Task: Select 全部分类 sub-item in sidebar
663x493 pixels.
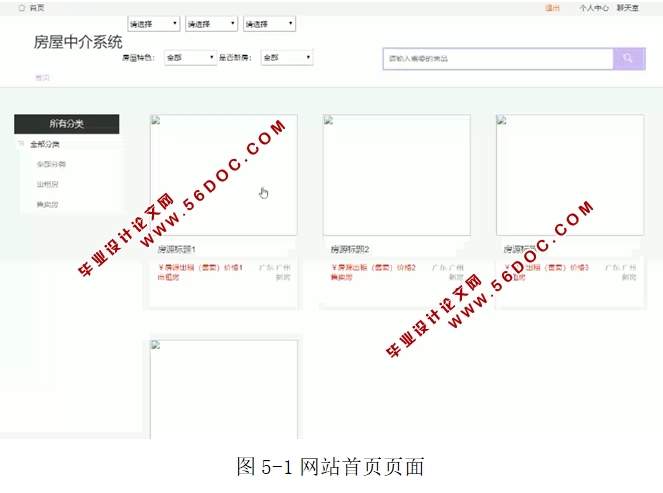Action: pos(51,164)
